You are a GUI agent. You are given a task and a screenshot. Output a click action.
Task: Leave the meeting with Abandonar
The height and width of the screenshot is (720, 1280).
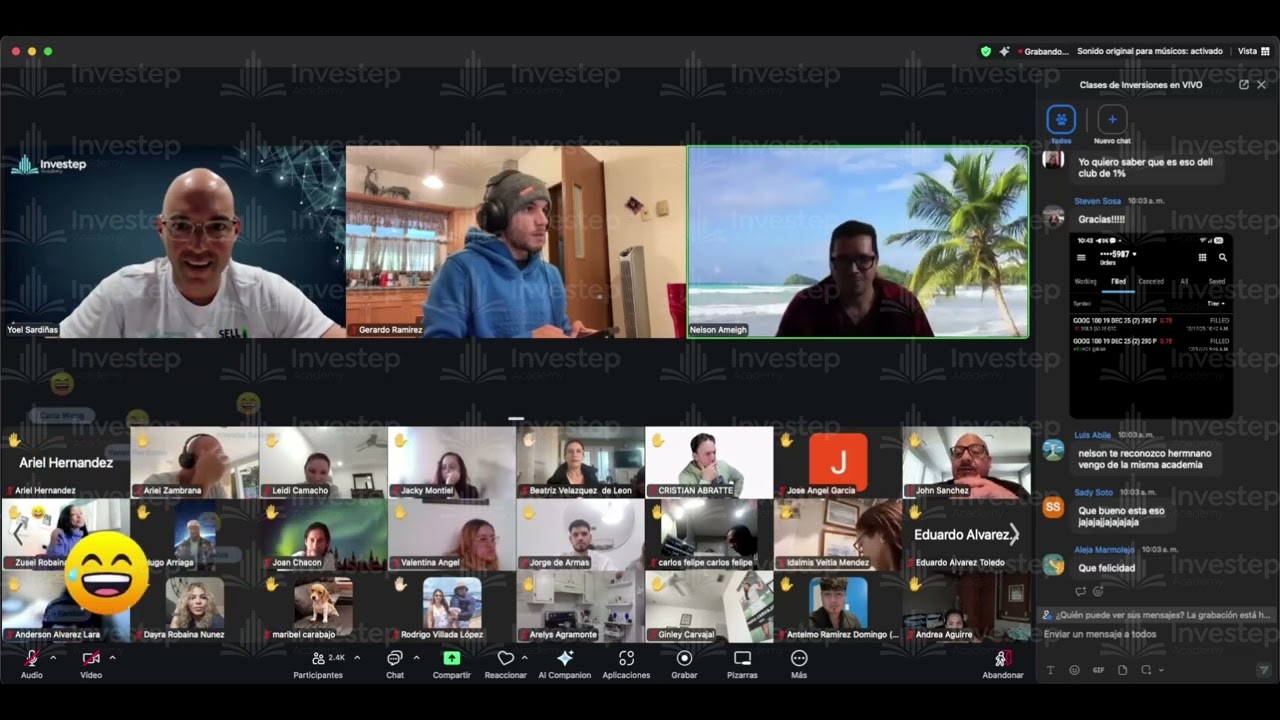coord(1002,663)
